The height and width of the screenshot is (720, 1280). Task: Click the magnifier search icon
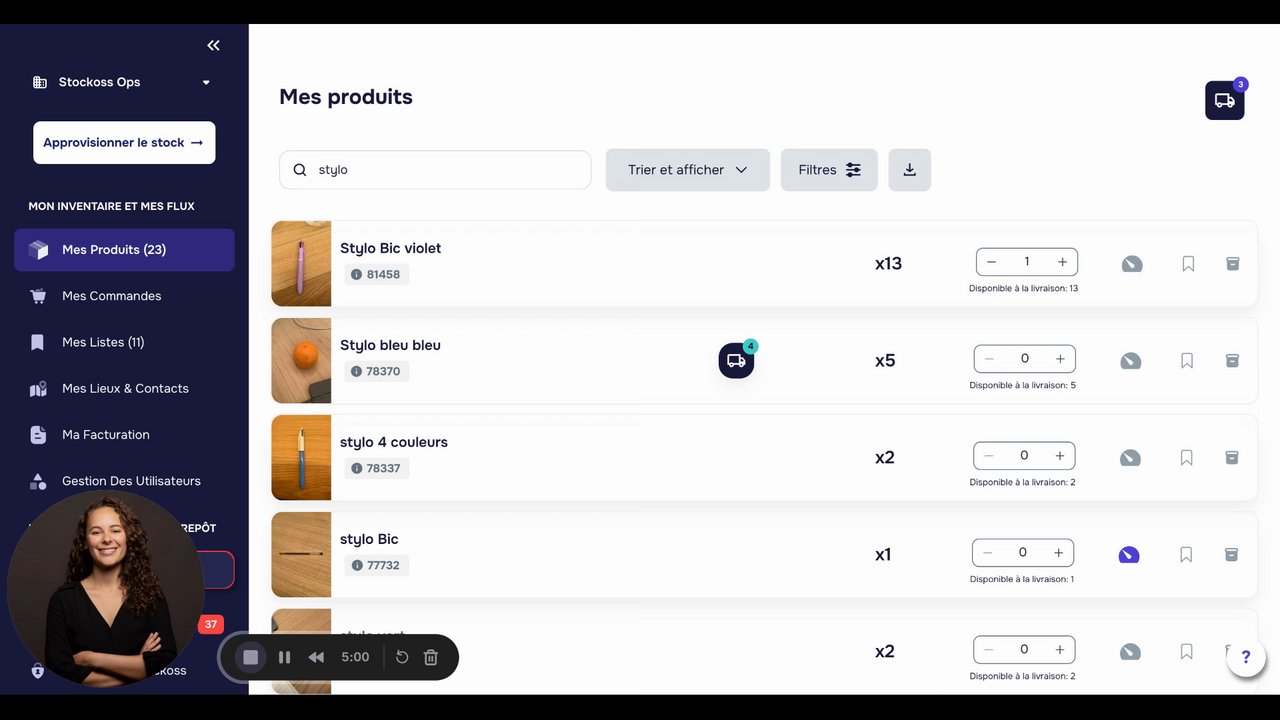(300, 170)
